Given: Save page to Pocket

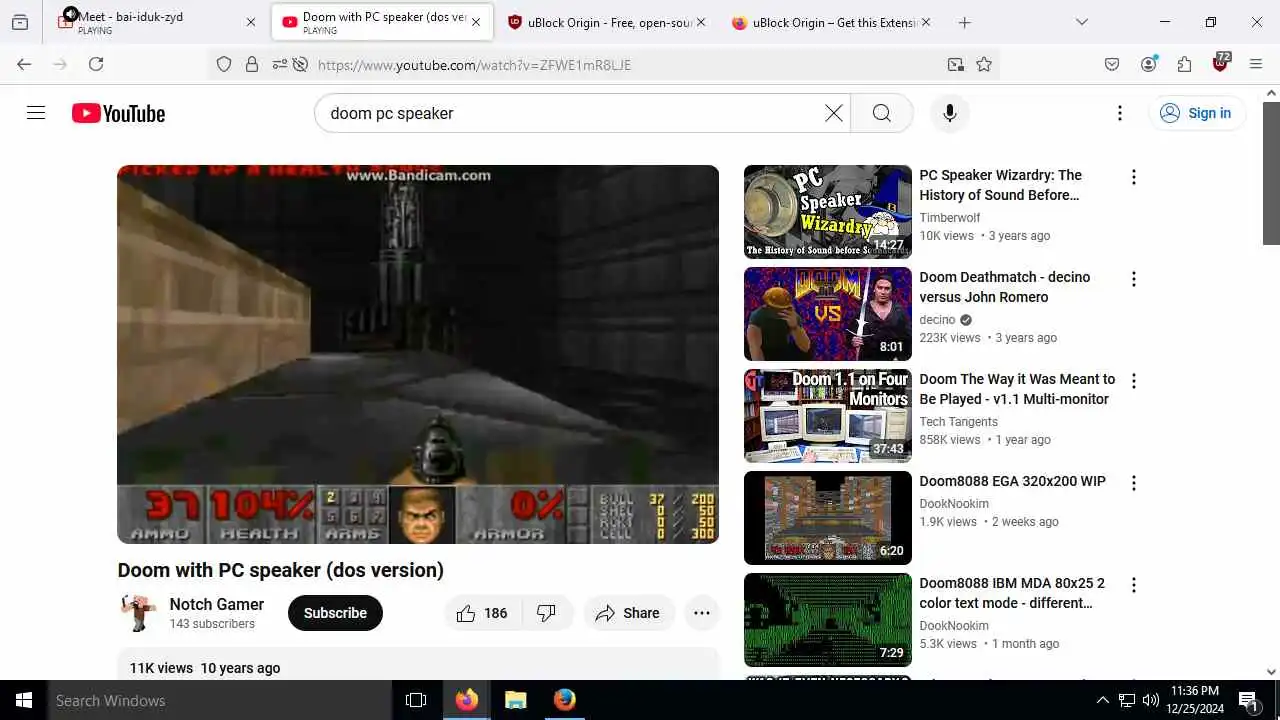Looking at the screenshot, I should coord(1112,64).
